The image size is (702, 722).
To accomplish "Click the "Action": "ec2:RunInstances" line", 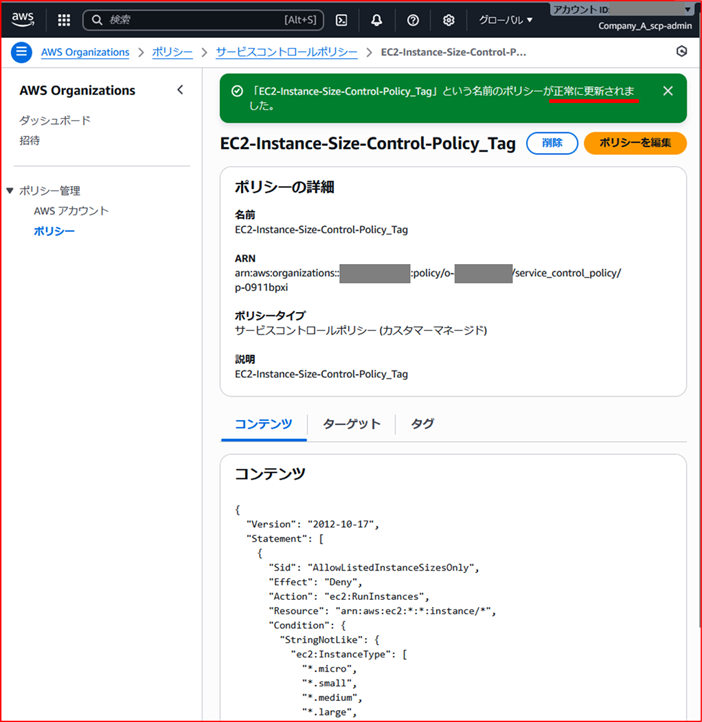I will (349, 596).
